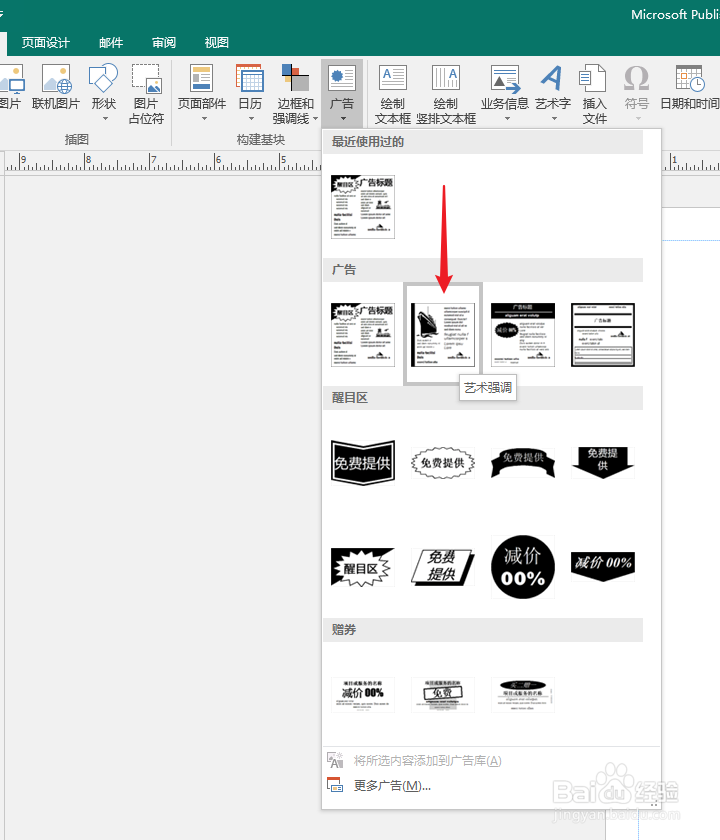
Task: Open 业务信息 business information menu
Action: (505, 87)
